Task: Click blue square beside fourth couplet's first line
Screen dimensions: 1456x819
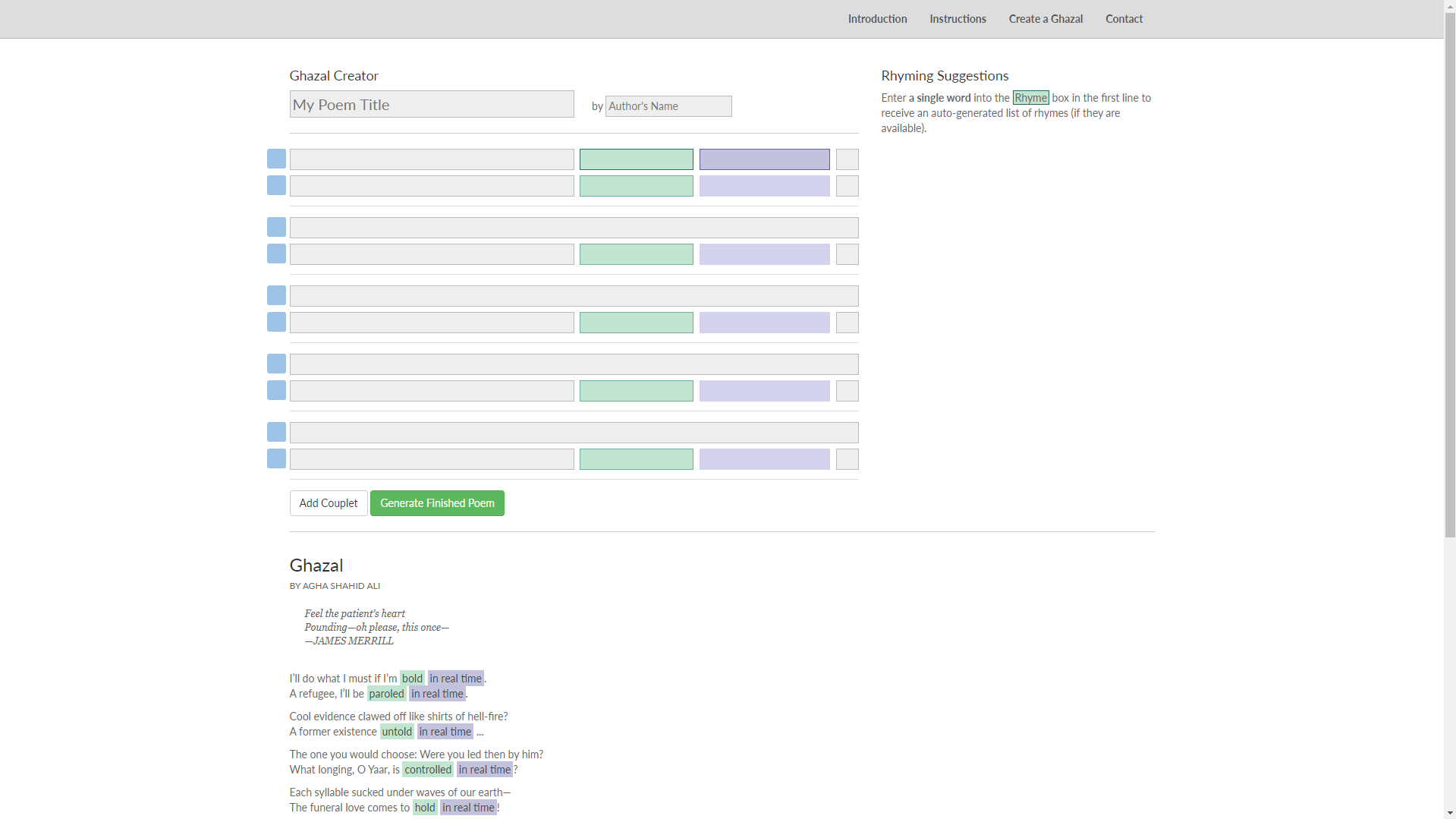Action: (276, 364)
